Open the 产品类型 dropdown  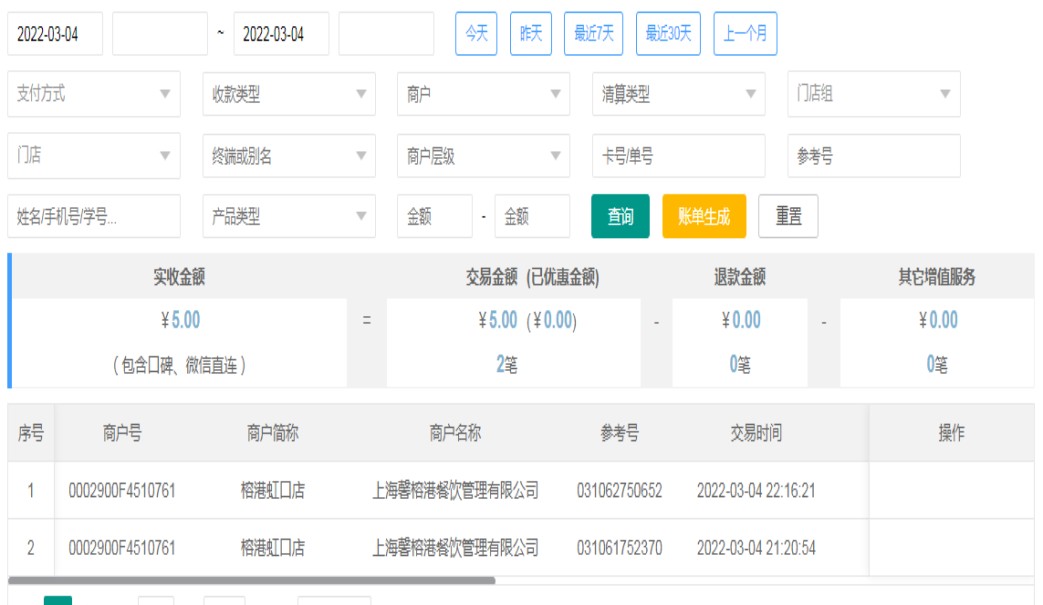click(x=289, y=216)
